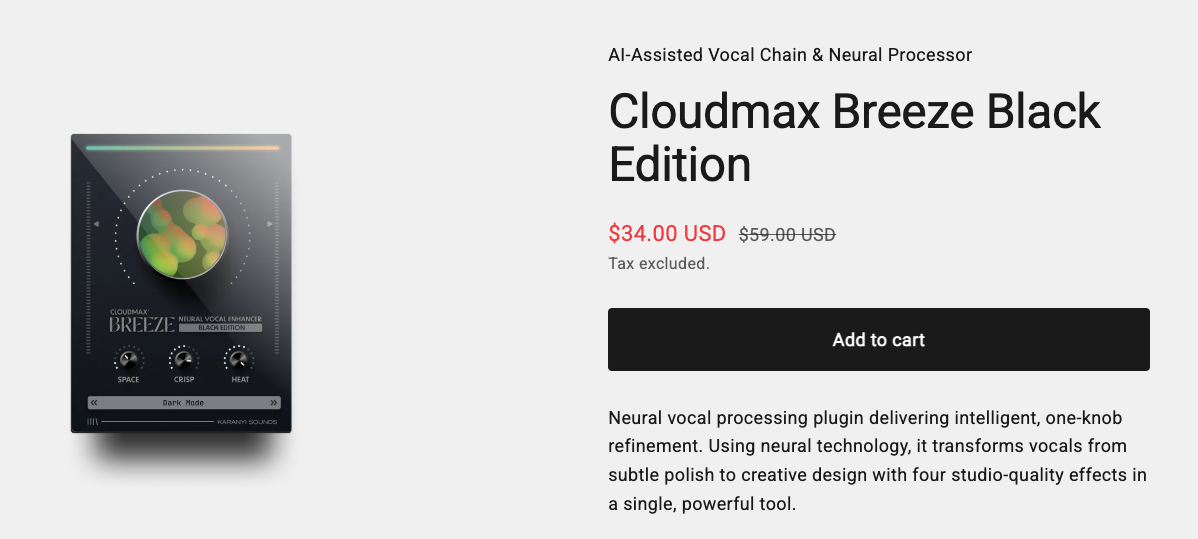Image resolution: width=1198 pixels, height=539 pixels.
Task: Click the previous preset double-chevron
Action: pyautogui.click(x=94, y=403)
